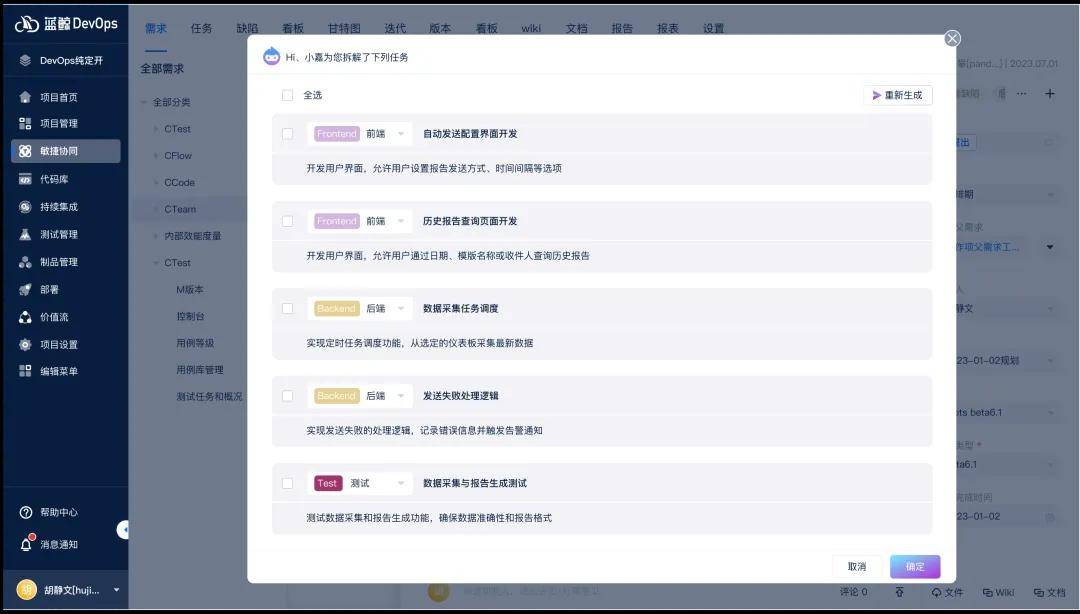Open type dropdown for 自动发送配置界面开发
This screenshot has width=1080, height=614.
click(x=360, y=134)
